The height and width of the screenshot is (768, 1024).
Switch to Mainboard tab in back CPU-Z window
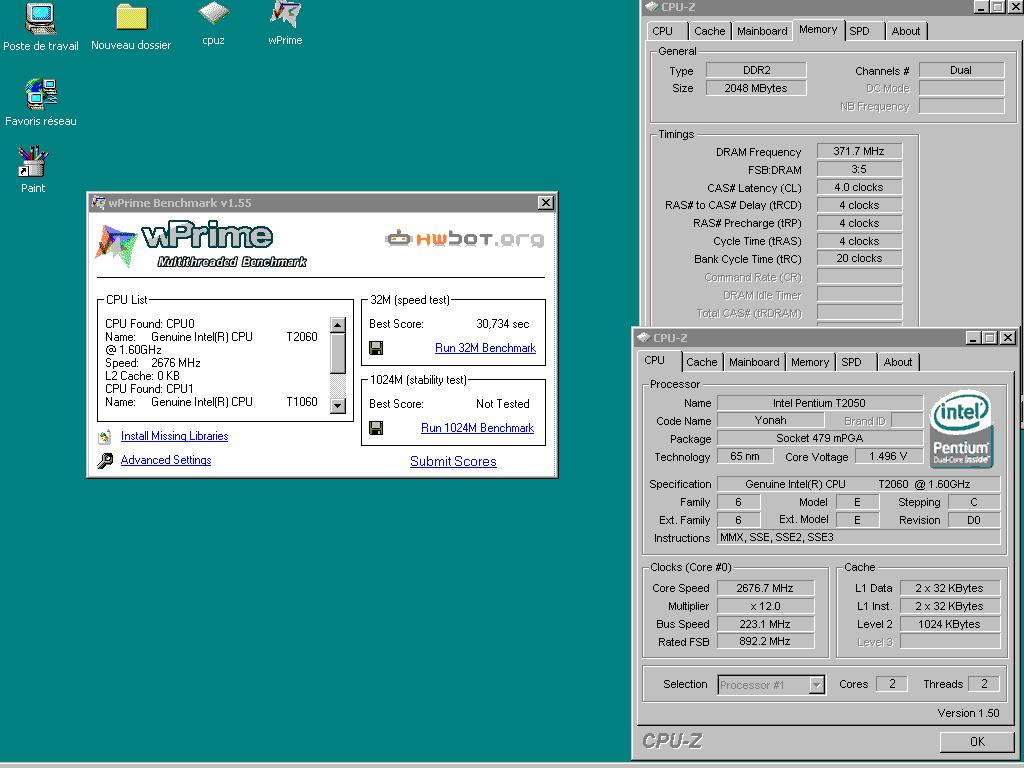pyautogui.click(x=762, y=31)
